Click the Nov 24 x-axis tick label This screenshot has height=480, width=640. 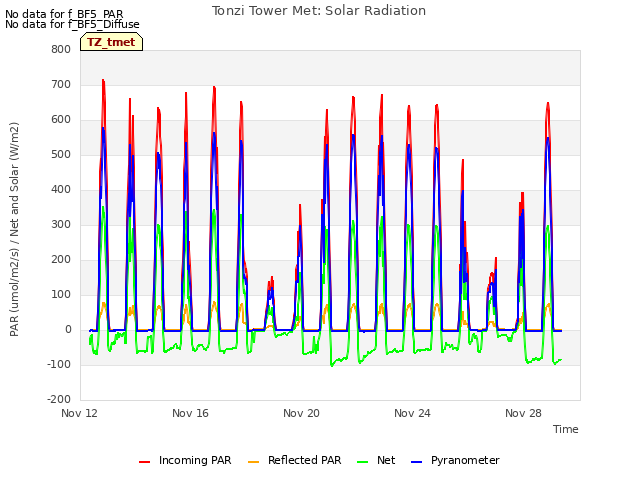pos(413,413)
